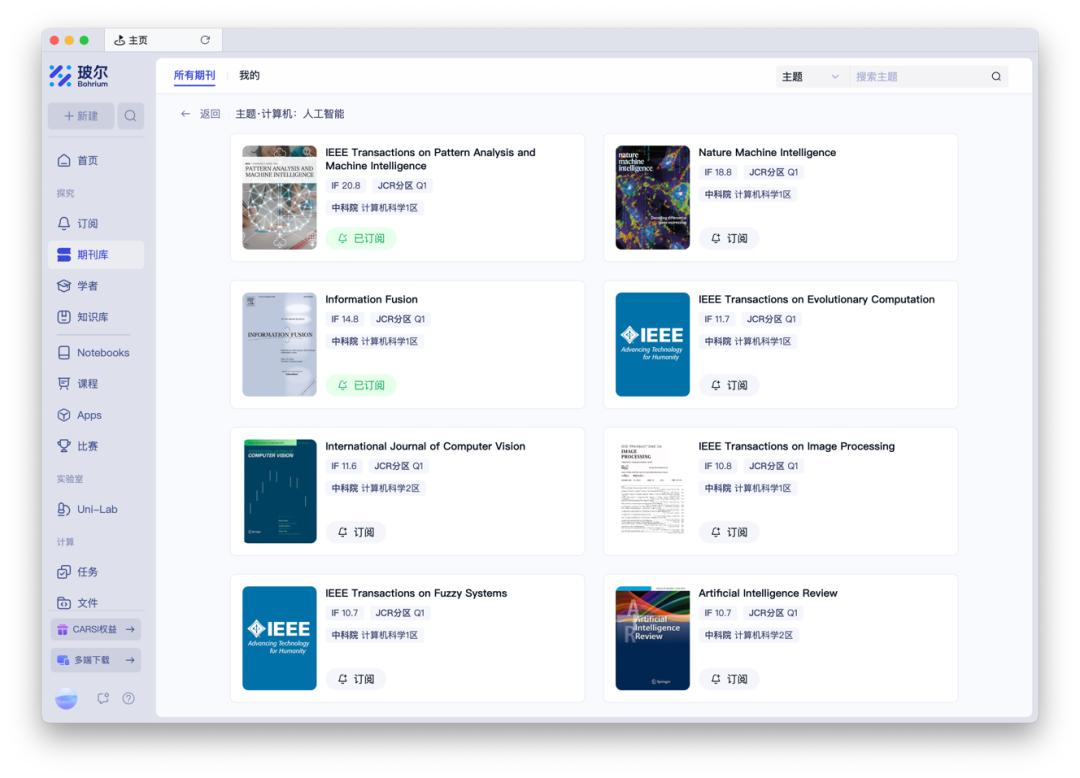Open the 课程 courses item

coord(96,383)
